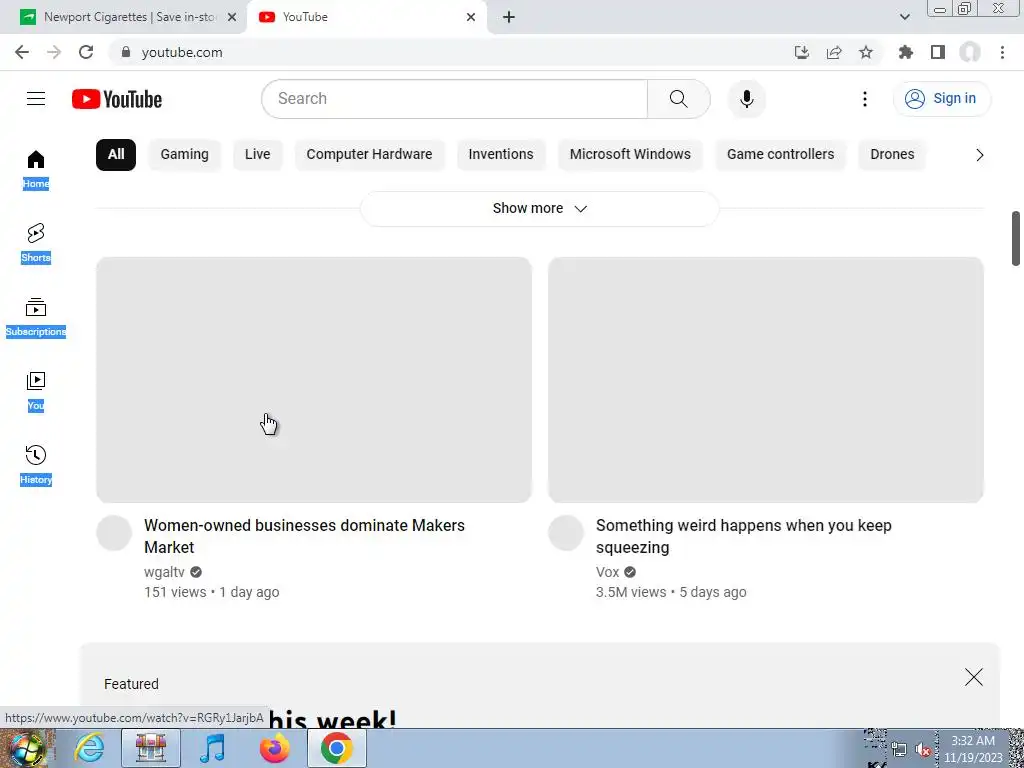This screenshot has height=768, width=1024.
Task: Toggle Chrome side panel
Action: [x=938, y=52]
